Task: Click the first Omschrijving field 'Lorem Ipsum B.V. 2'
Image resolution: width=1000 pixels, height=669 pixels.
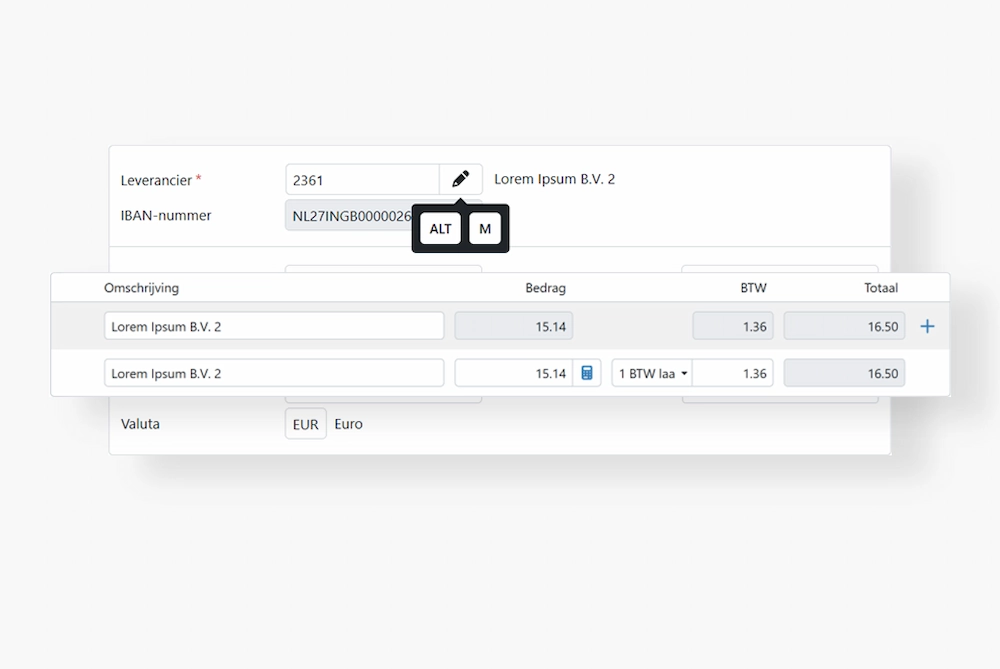Action: (x=274, y=325)
